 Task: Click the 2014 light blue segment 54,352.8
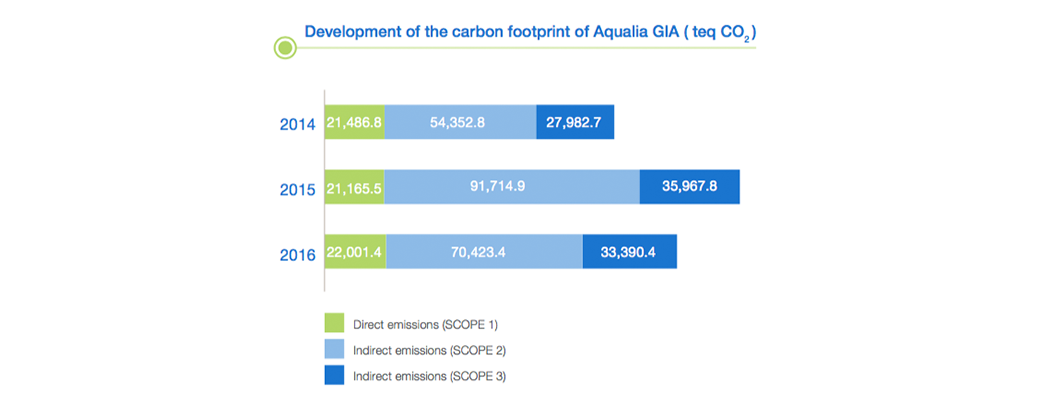click(460, 122)
